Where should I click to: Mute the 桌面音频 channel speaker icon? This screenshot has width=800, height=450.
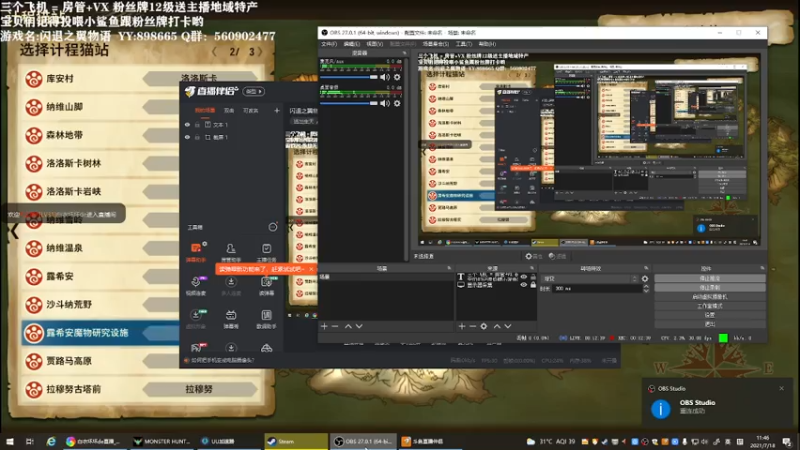pyautogui.click(x=385, y=103)
